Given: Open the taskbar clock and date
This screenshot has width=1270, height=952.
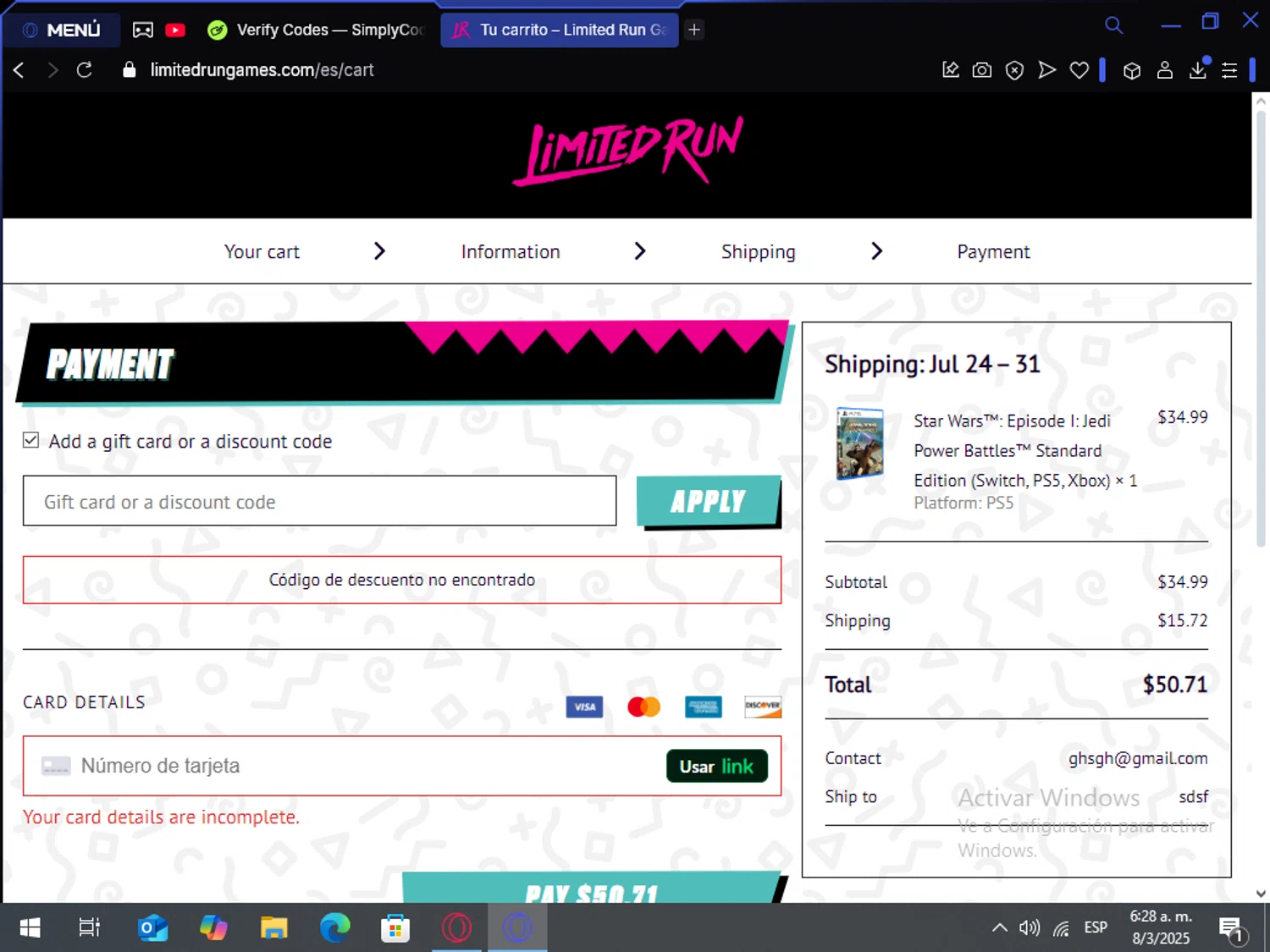Looking at the screenshot, I should 1161,927.
